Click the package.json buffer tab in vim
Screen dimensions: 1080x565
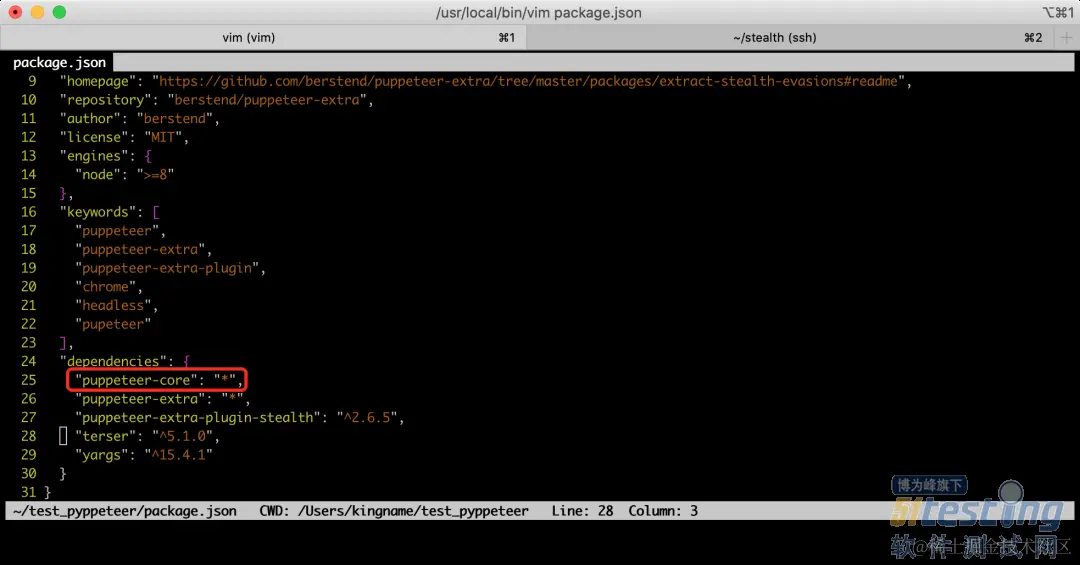(x=59, y=63)
